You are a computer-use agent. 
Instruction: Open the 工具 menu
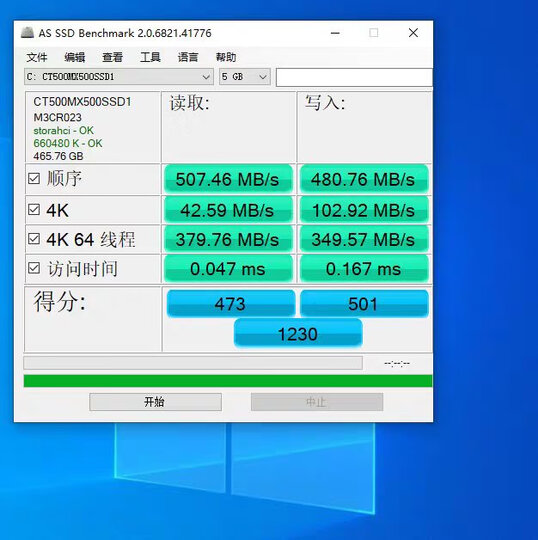coord(150,57)
